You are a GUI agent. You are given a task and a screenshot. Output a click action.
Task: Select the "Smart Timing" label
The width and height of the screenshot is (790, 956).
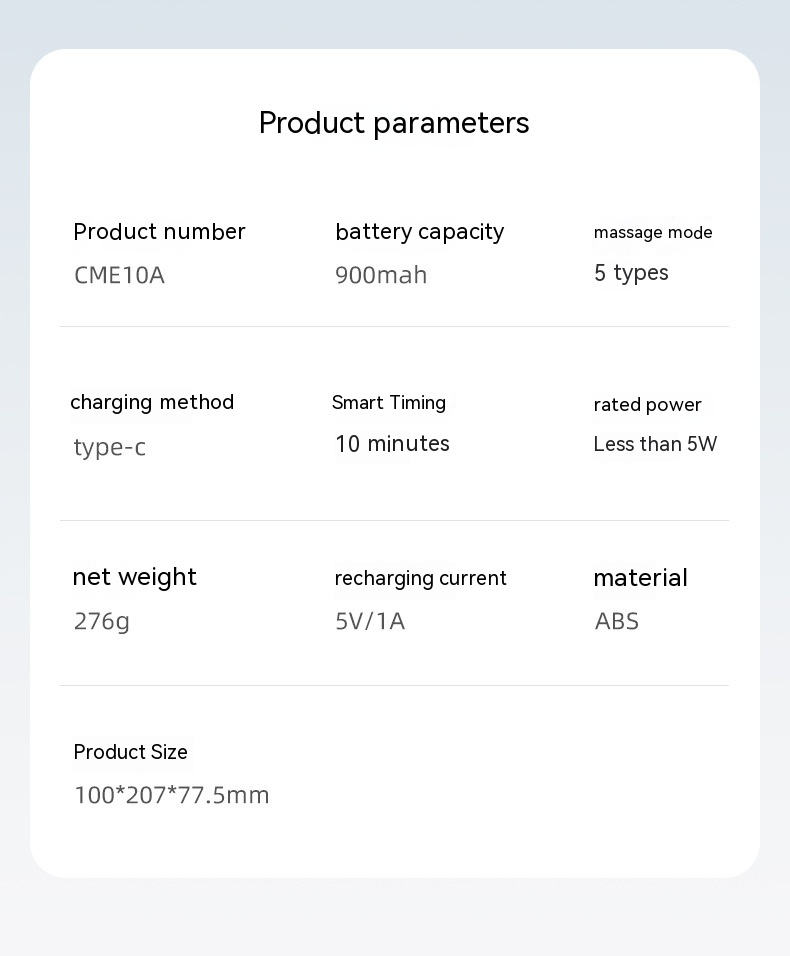(x=389, y=403)
